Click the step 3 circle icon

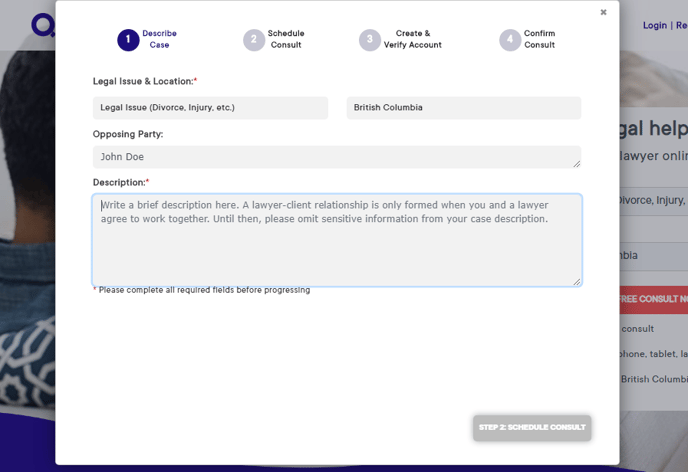pyautogui.click(x=370, y=40)
